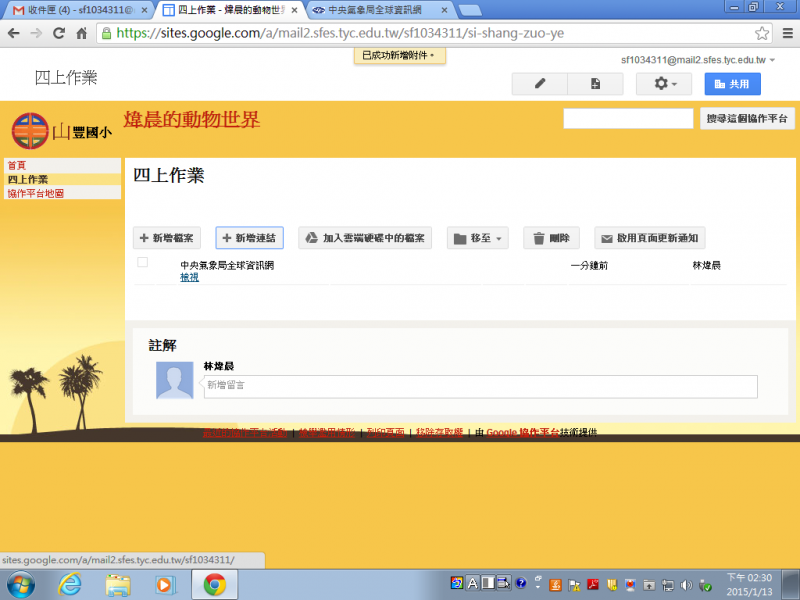The width and height of the screenshot is (800, 600).
Task: Open 首頁 in sidebar navigation
Action: [x=16, y=165]
